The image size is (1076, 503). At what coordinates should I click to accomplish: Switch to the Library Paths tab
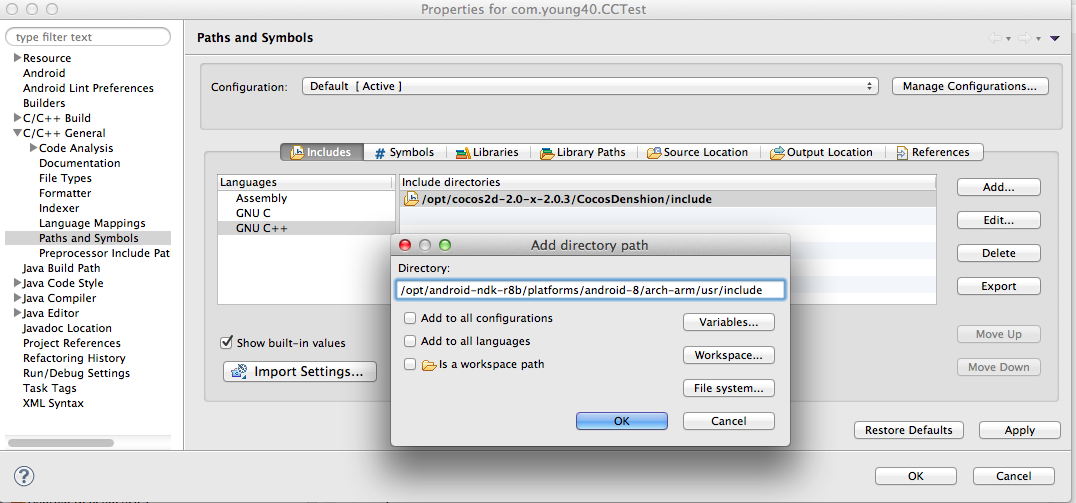(x=582, y=152)
